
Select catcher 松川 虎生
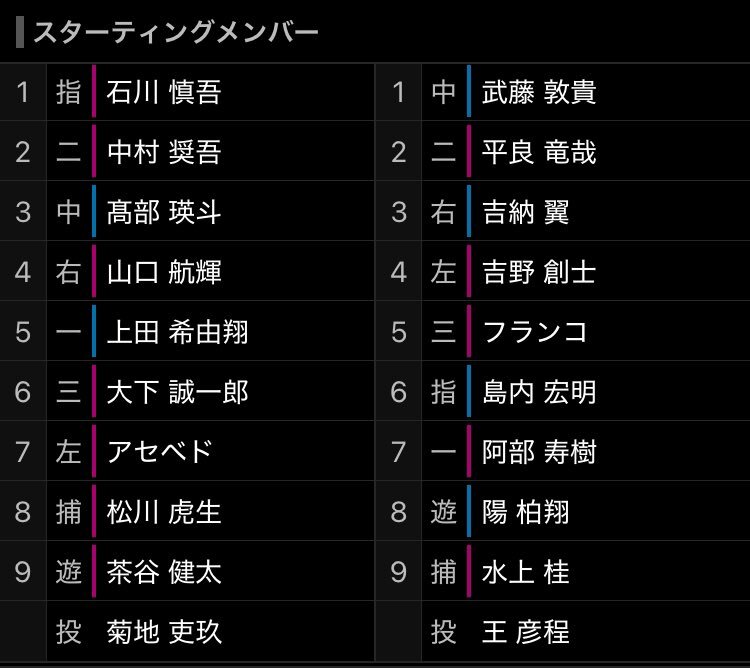tap(164, 512)
